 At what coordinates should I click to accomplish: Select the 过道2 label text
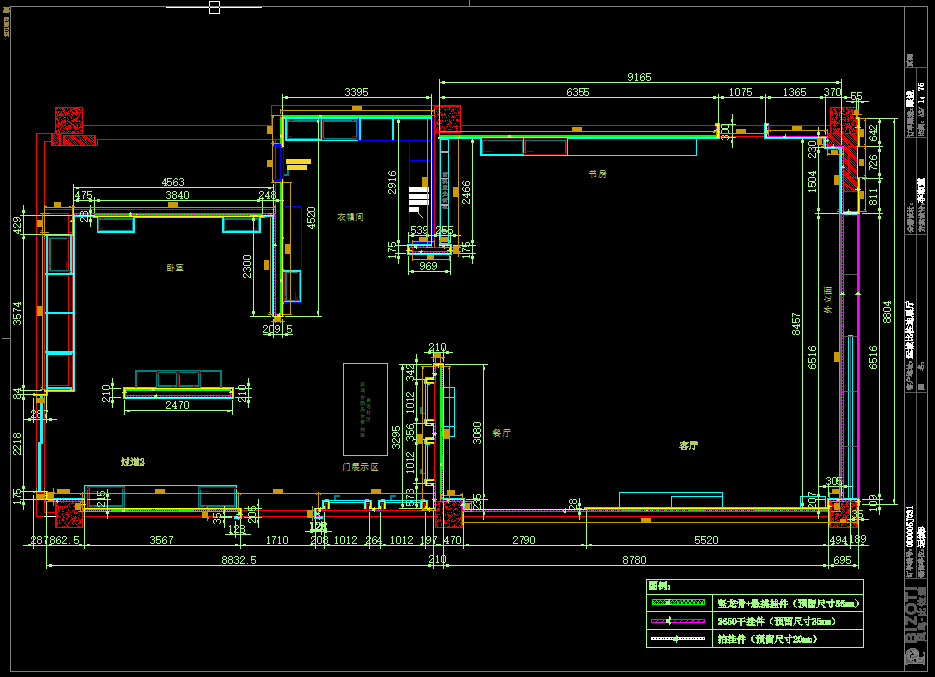coord(133,462)
